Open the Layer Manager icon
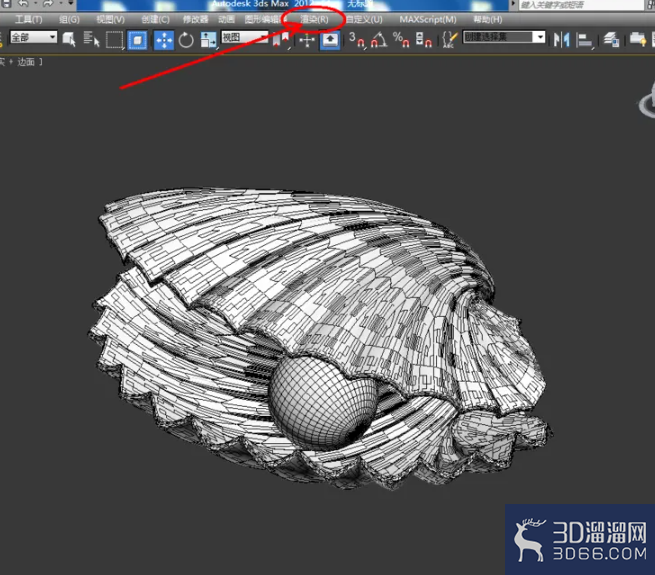This screenshot has width=655, height=575. point(611,40)
